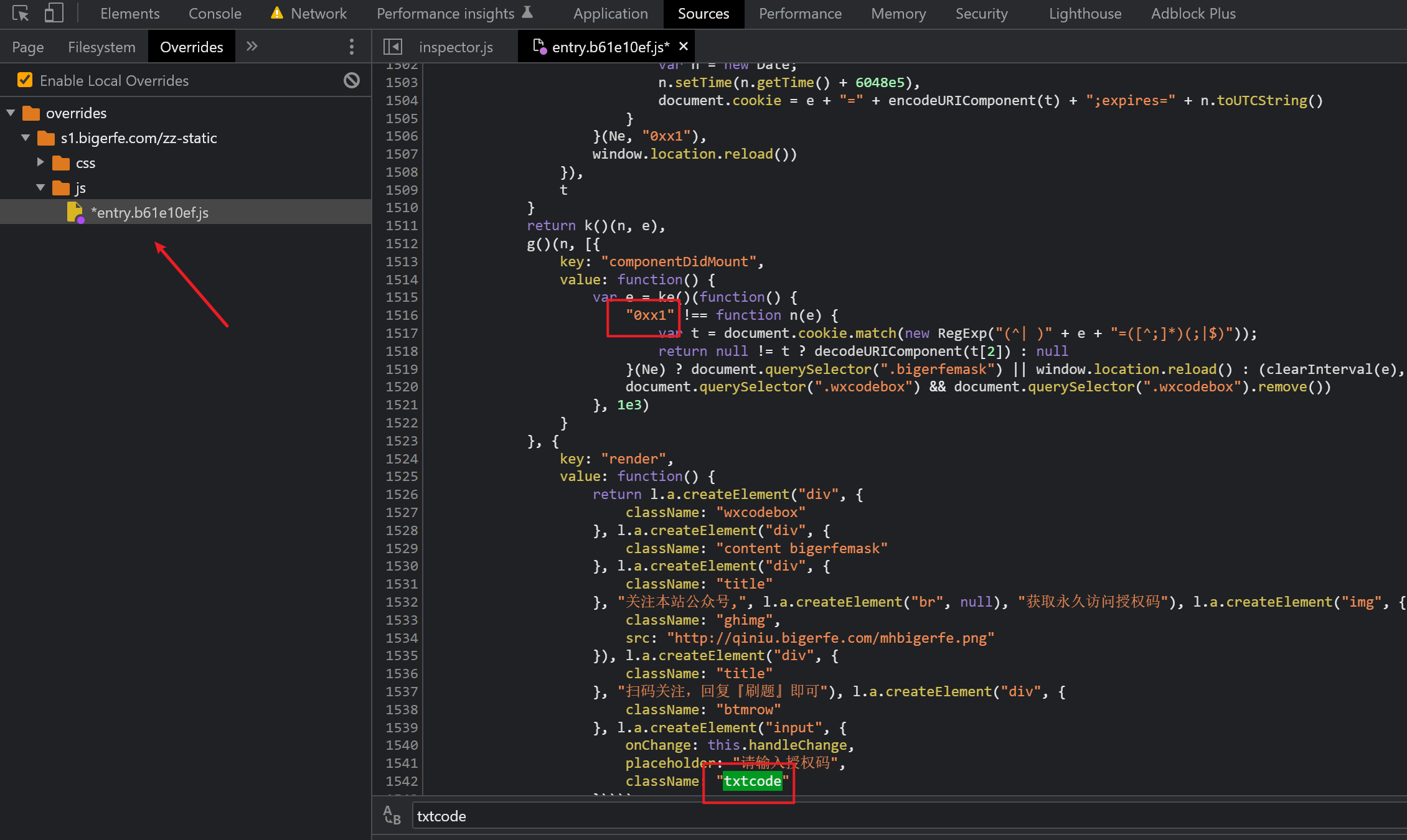Click the hide navigator sidebar icon
The image size is (1407, 840).
pyautogui.click(x=393, y=47)
